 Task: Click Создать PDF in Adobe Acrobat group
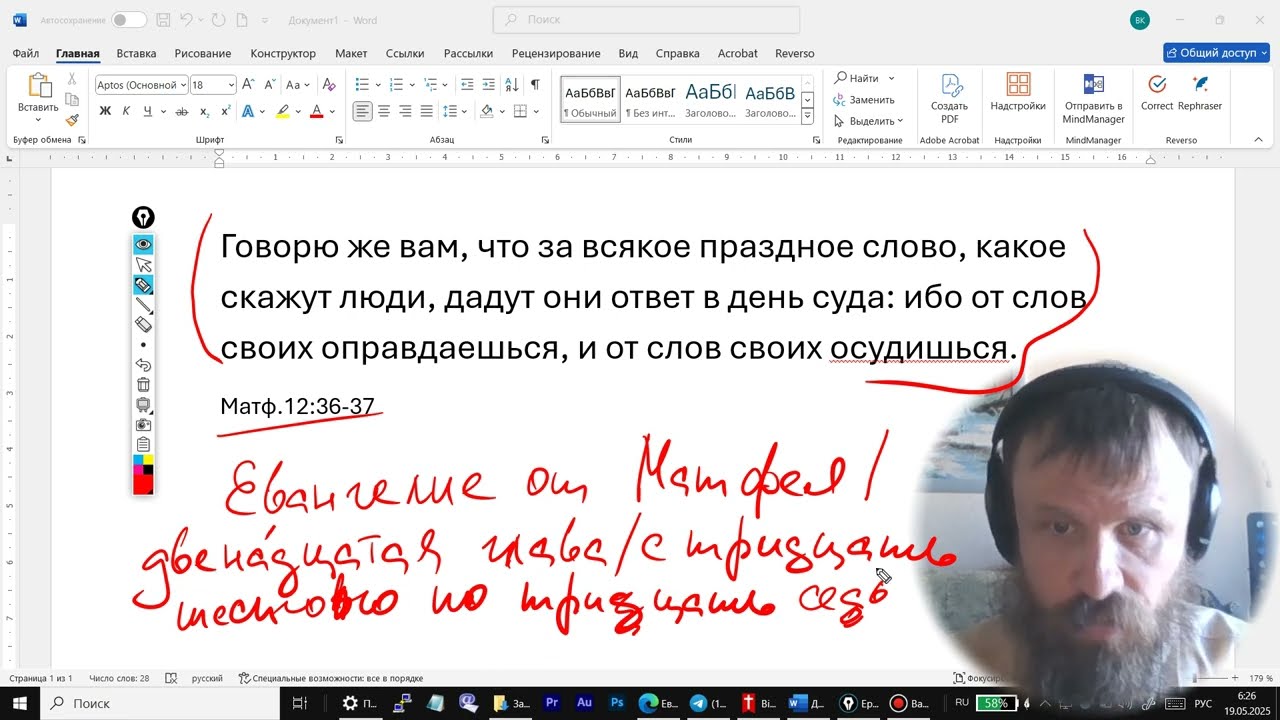coord(949,98)
